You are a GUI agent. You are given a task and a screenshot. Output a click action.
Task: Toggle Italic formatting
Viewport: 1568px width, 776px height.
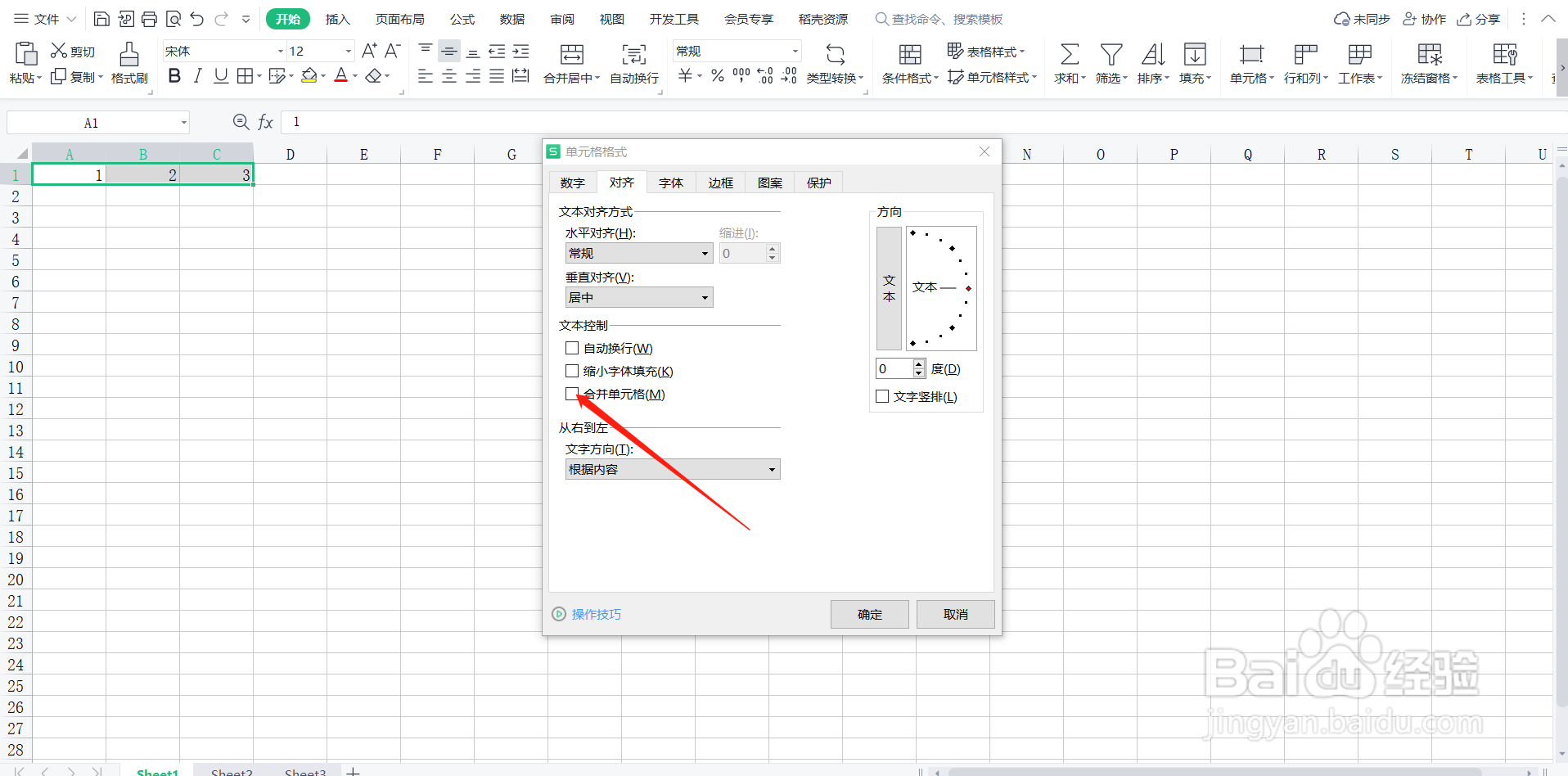[x=197, y=76]
